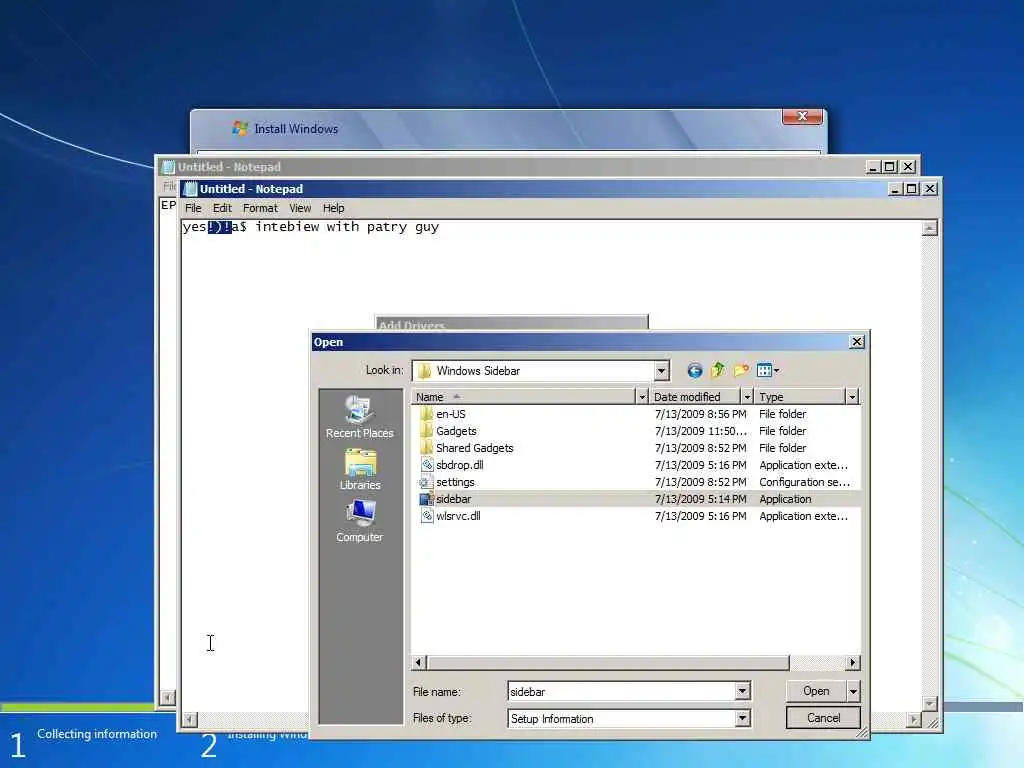Click Notepad vertical scroll up arrow
This screenshot has height=768, width=1024.
pyautogui.click(x=930, y=228)
